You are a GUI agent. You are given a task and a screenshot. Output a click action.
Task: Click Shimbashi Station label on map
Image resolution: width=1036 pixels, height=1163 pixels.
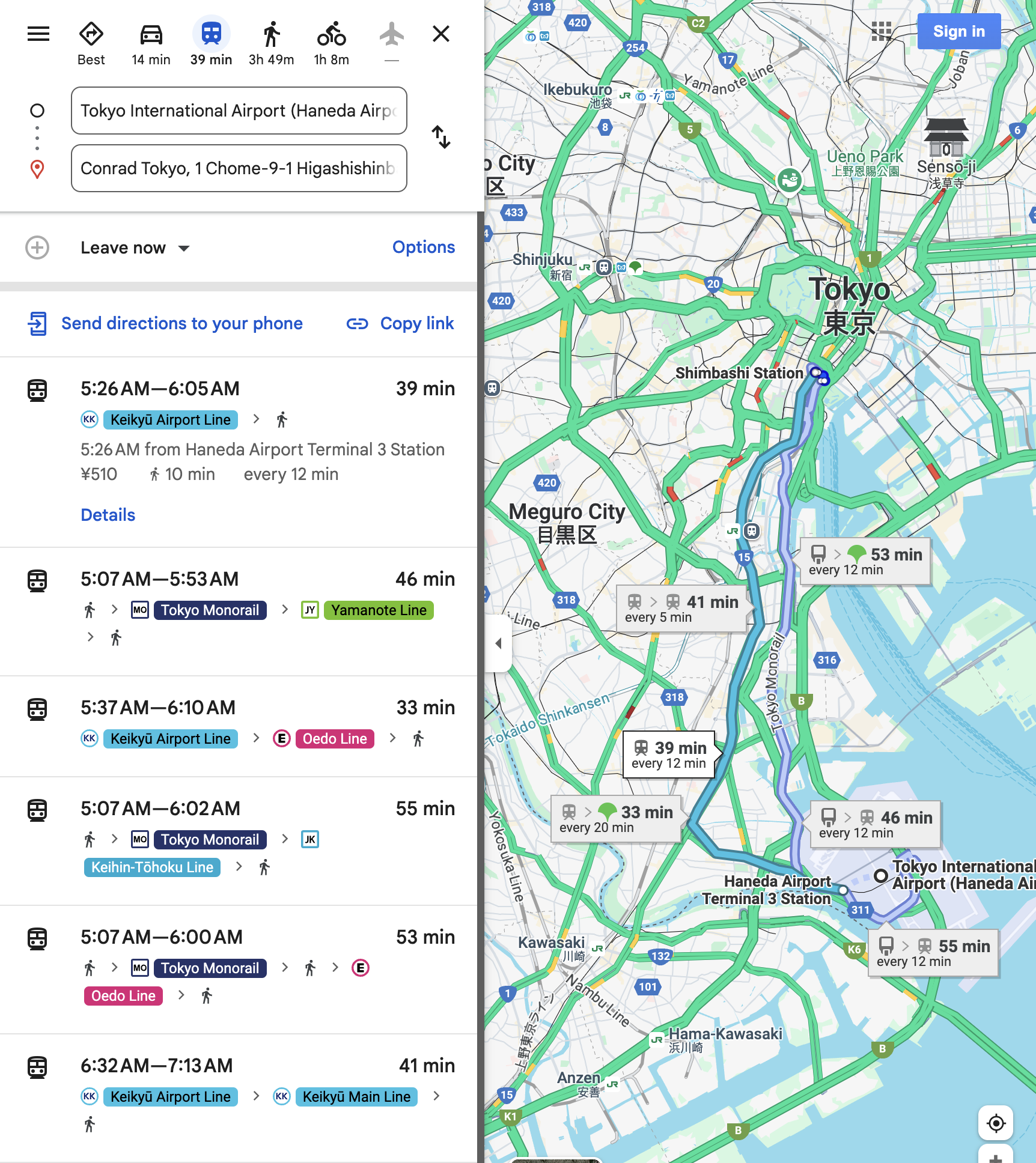(739, 373)
